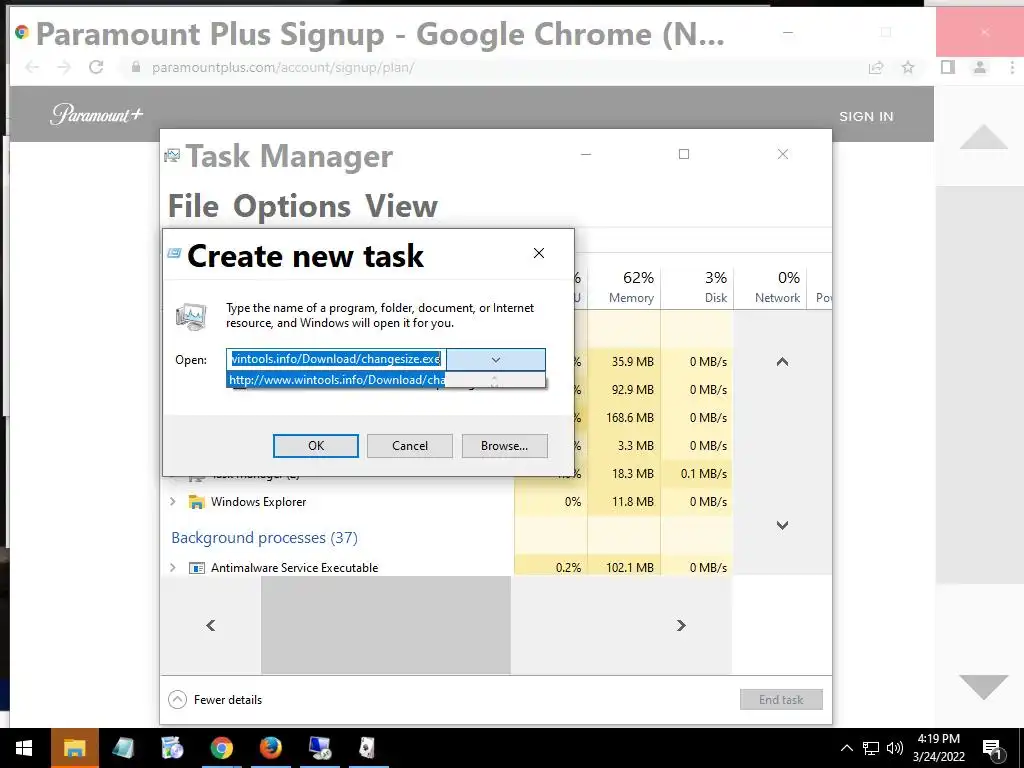1024x768 pixels.
Task: Click the Paramount+ logo in Chrome
Action: coord(97,114)
